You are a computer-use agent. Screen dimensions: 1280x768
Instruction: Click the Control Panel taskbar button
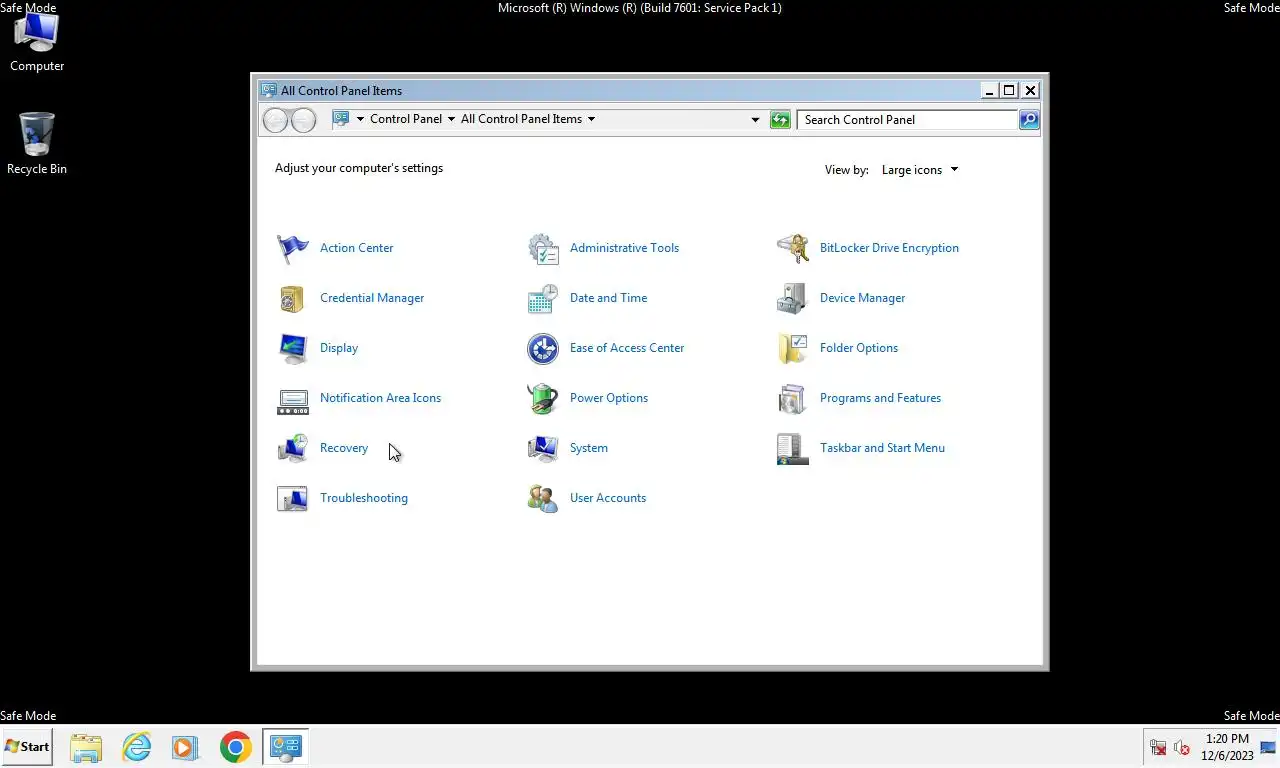point(286,747)
